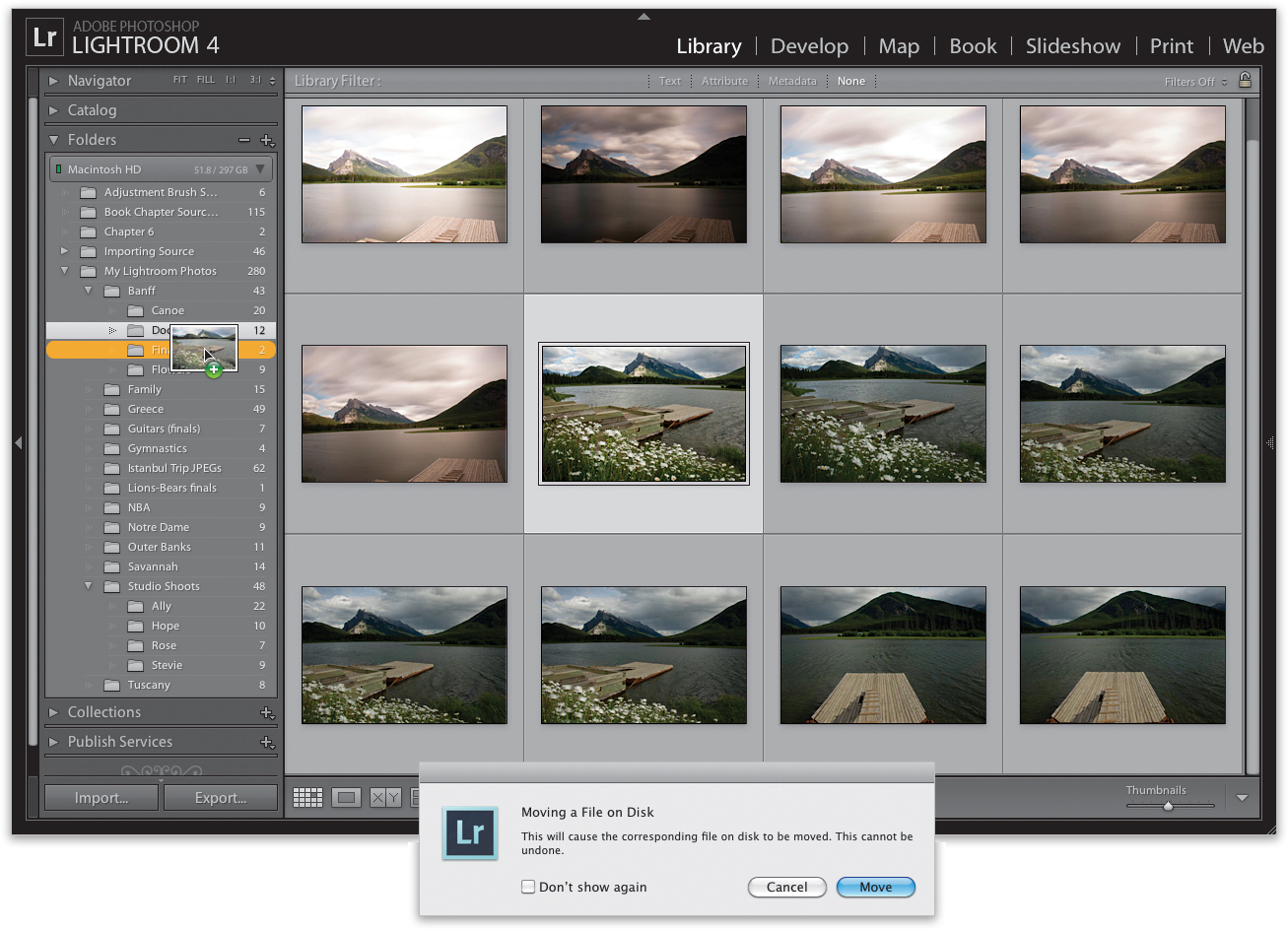Switch to the Map module
The width and height of the screenshot is (1288, 930).
899,46
